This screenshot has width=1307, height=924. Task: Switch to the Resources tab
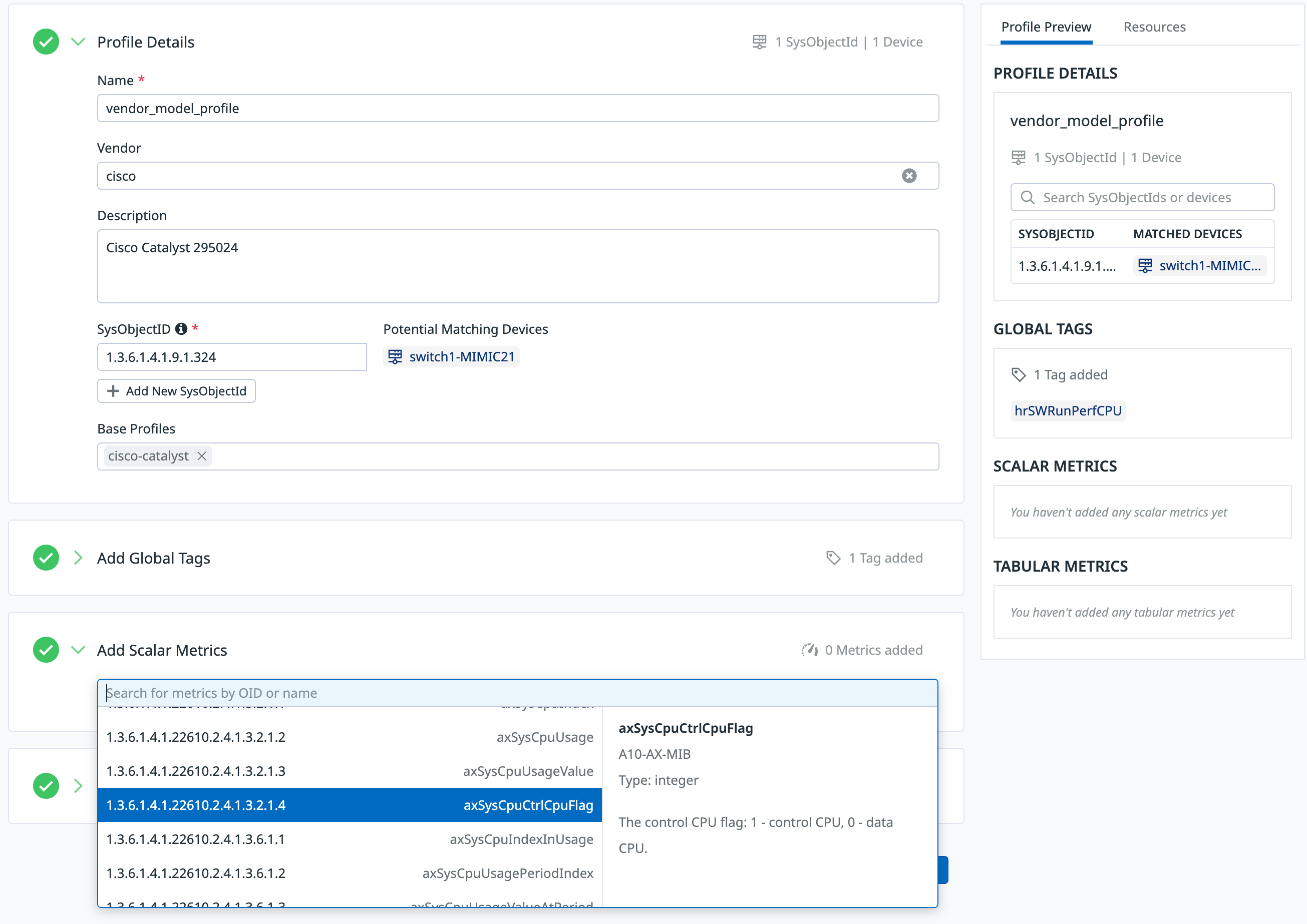[x=1154, y=26]
